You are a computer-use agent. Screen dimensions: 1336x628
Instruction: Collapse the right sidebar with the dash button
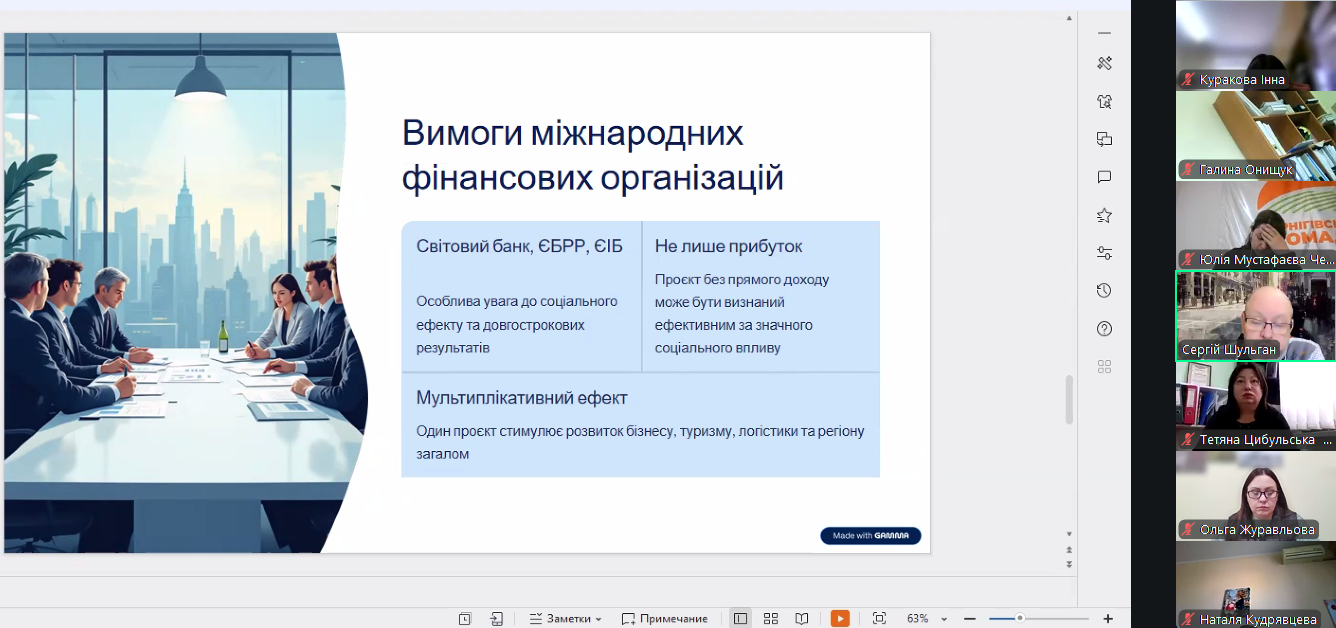click(x=1104, y=32)
